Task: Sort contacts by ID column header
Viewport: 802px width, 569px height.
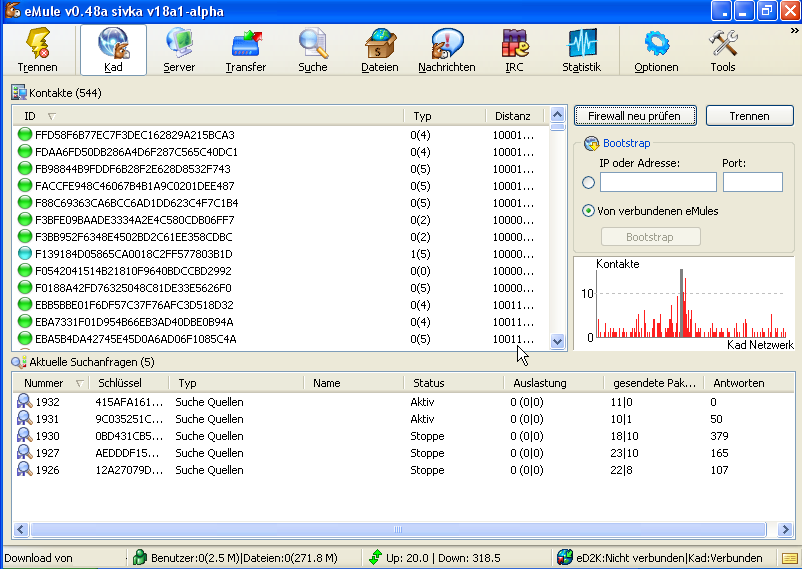Action: coord(208,116)
